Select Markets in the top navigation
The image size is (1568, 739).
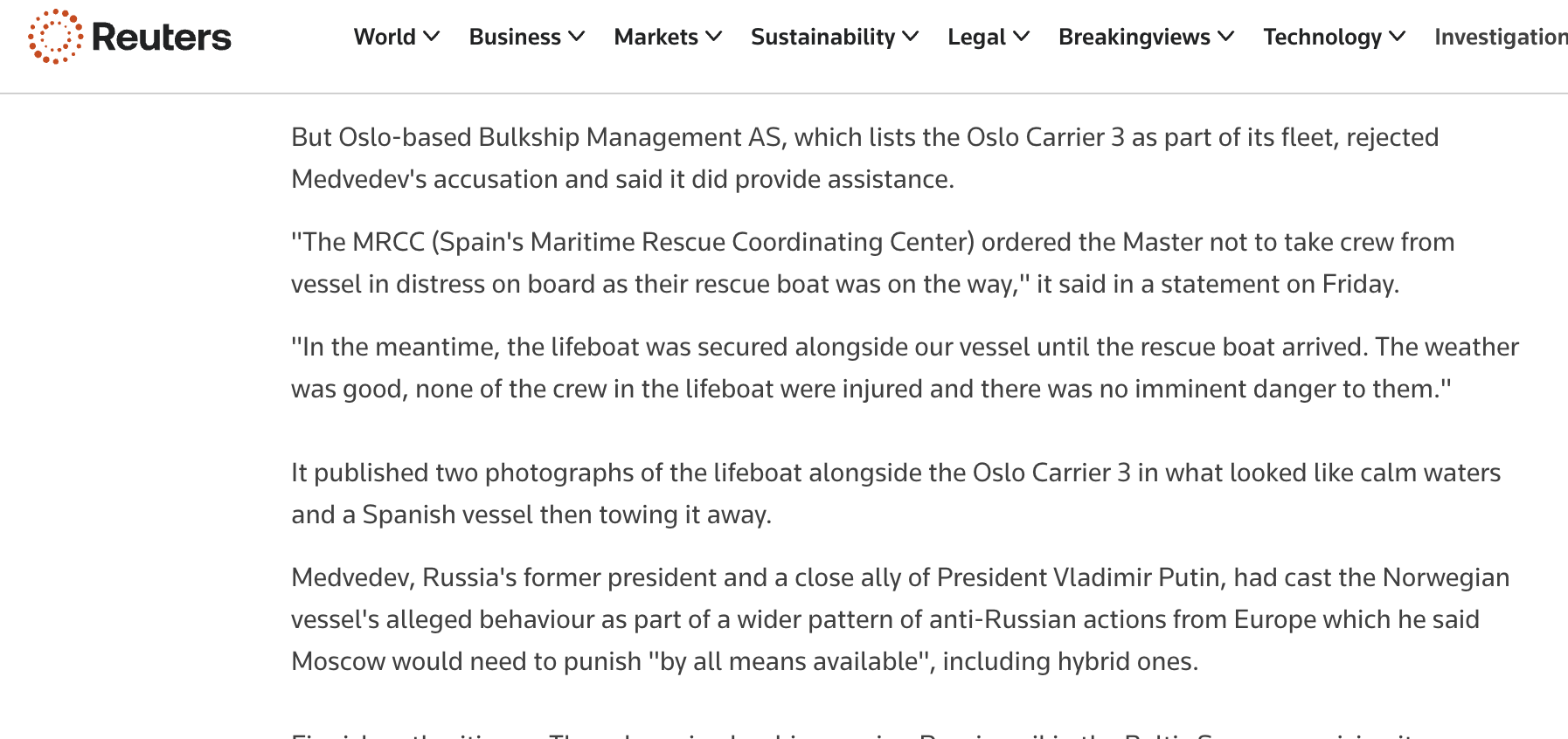tap(656, 37)
